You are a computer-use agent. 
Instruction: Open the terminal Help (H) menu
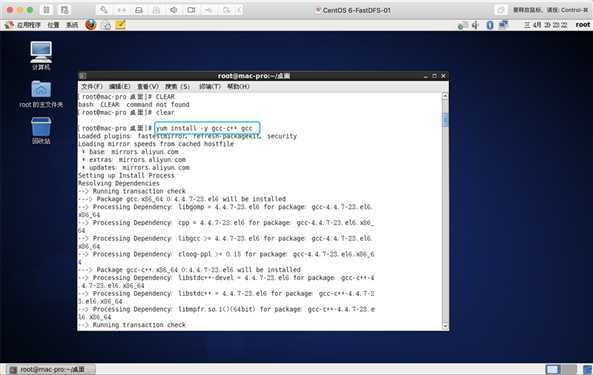tap(238, 87)
